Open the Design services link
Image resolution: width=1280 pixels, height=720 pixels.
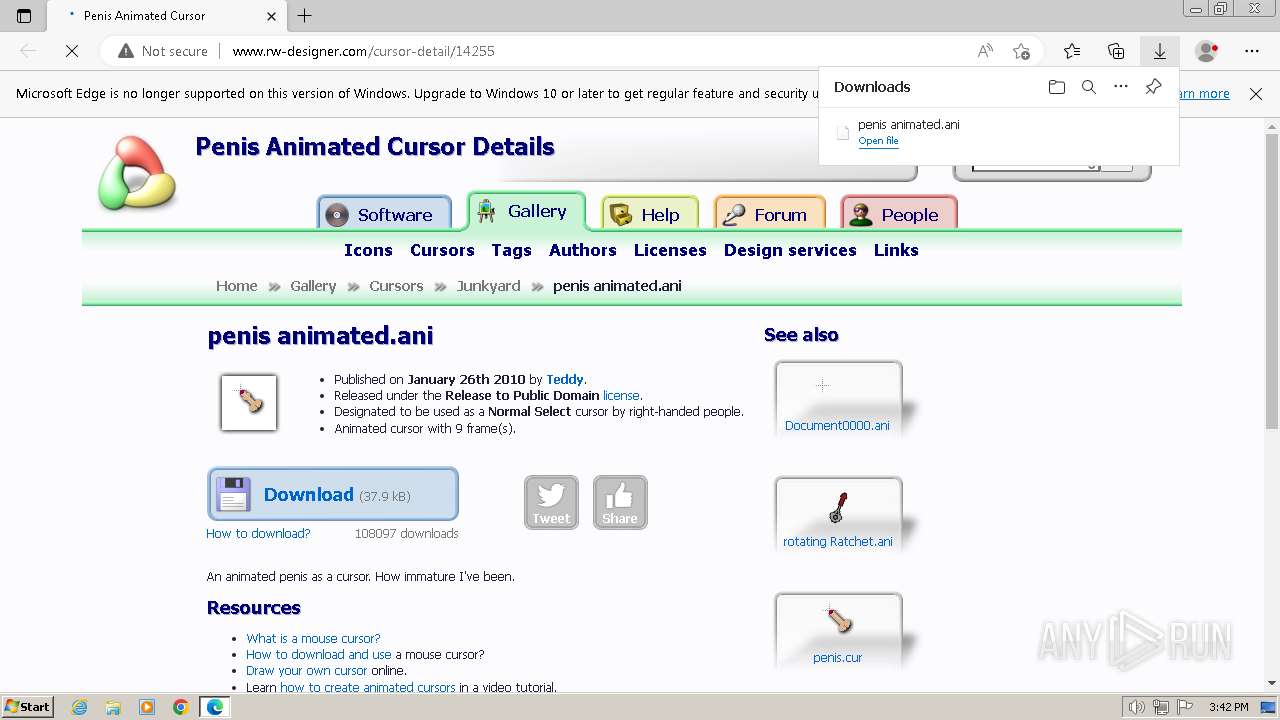point(790,250)
